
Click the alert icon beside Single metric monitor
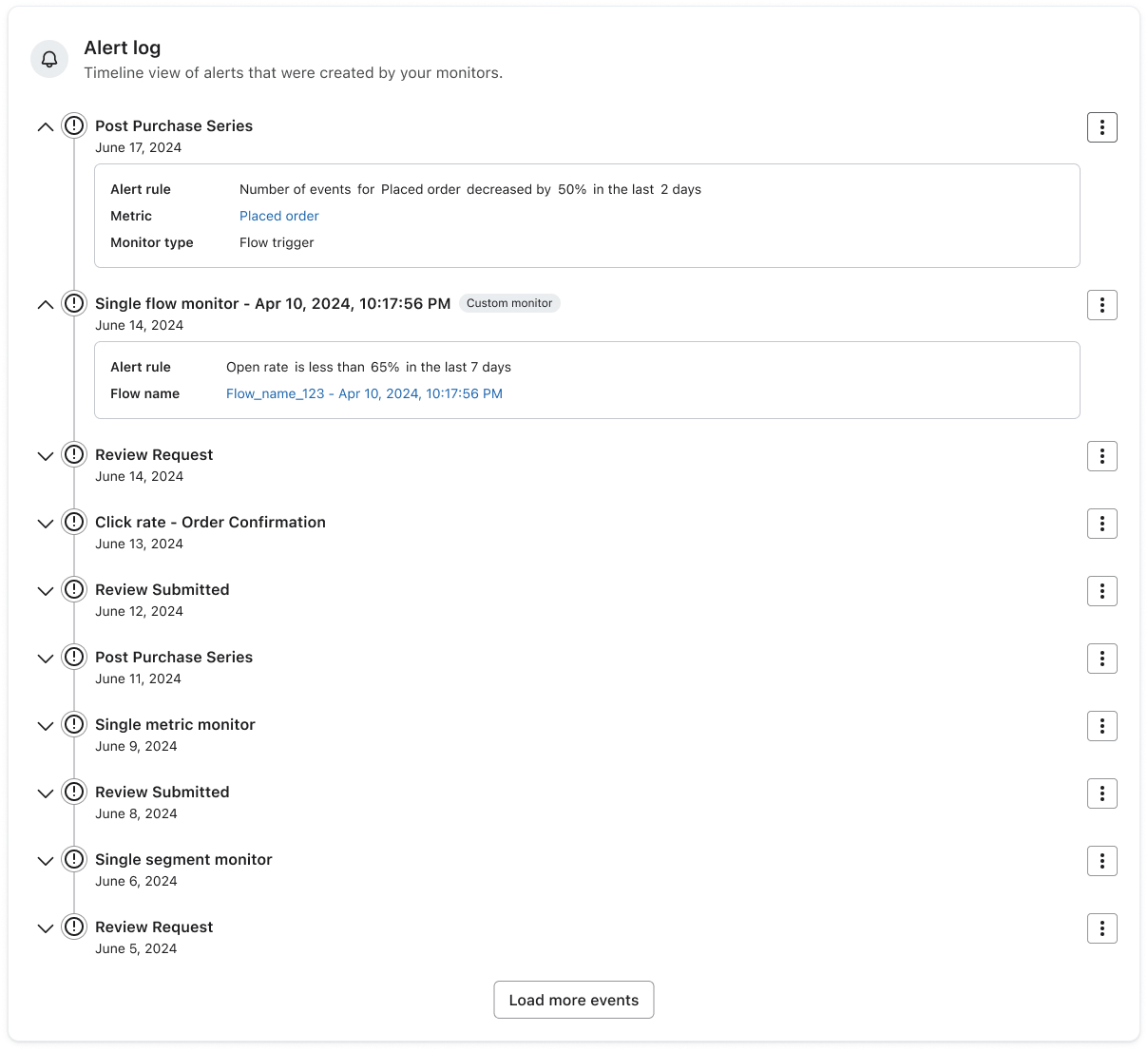(x=74, y=724)
